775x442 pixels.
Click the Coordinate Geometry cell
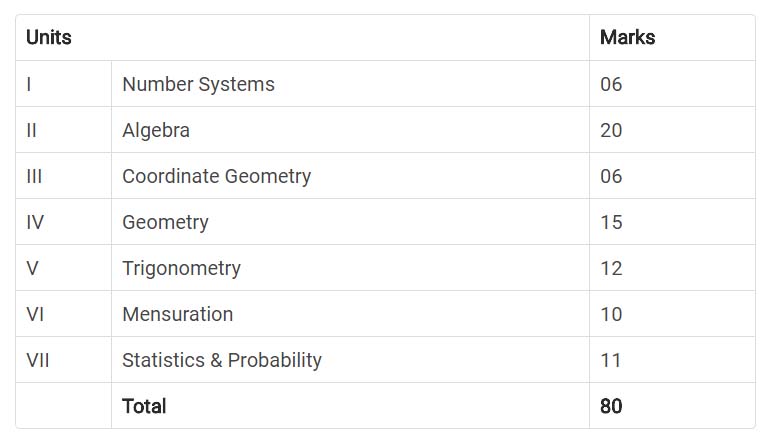point(216,176)
